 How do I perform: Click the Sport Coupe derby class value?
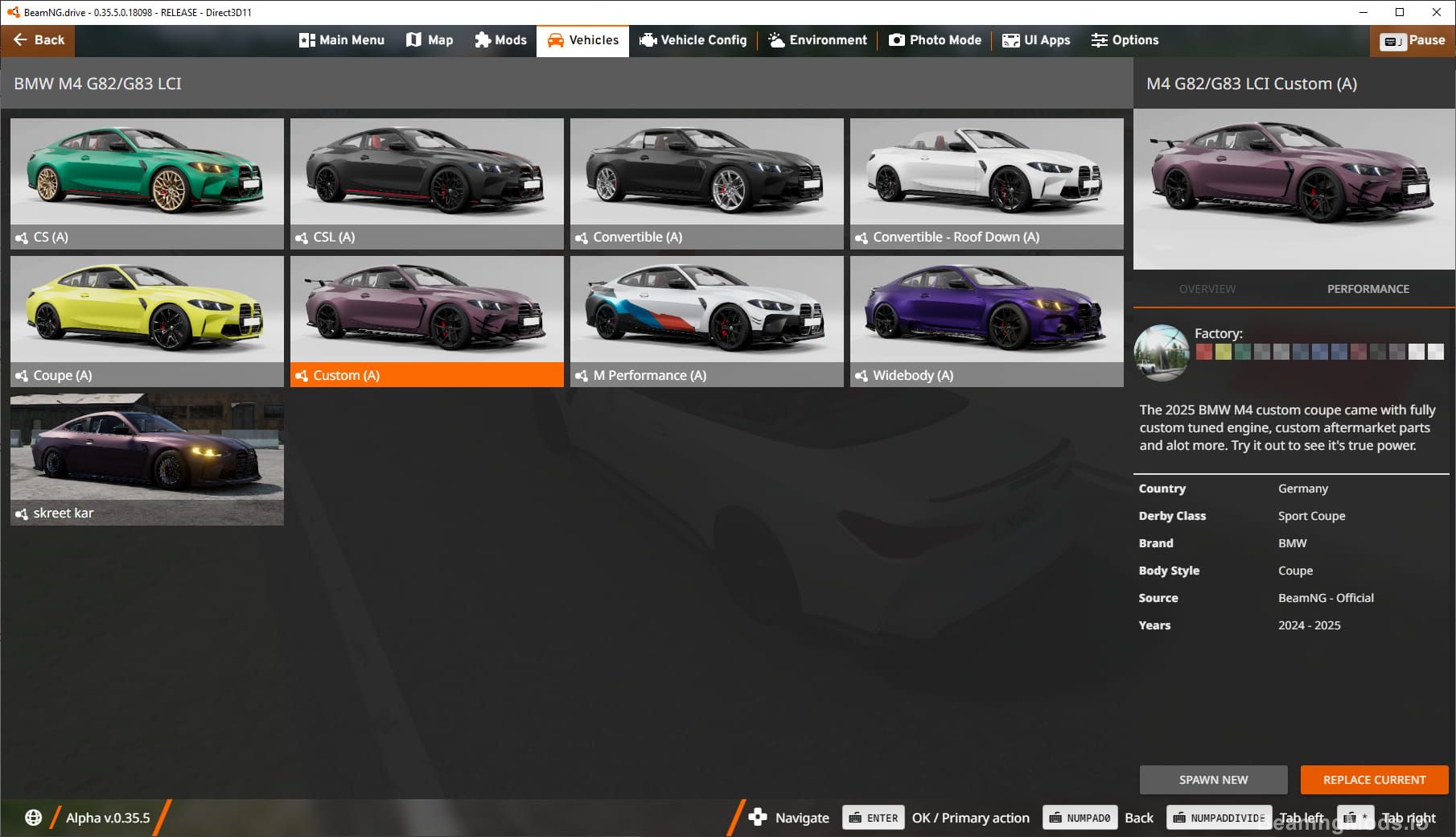pos(1312,516)
